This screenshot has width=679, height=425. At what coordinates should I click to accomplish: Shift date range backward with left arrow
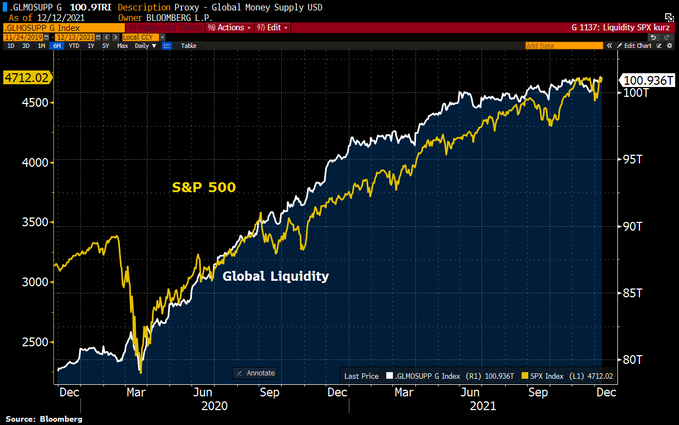point(107,37)
